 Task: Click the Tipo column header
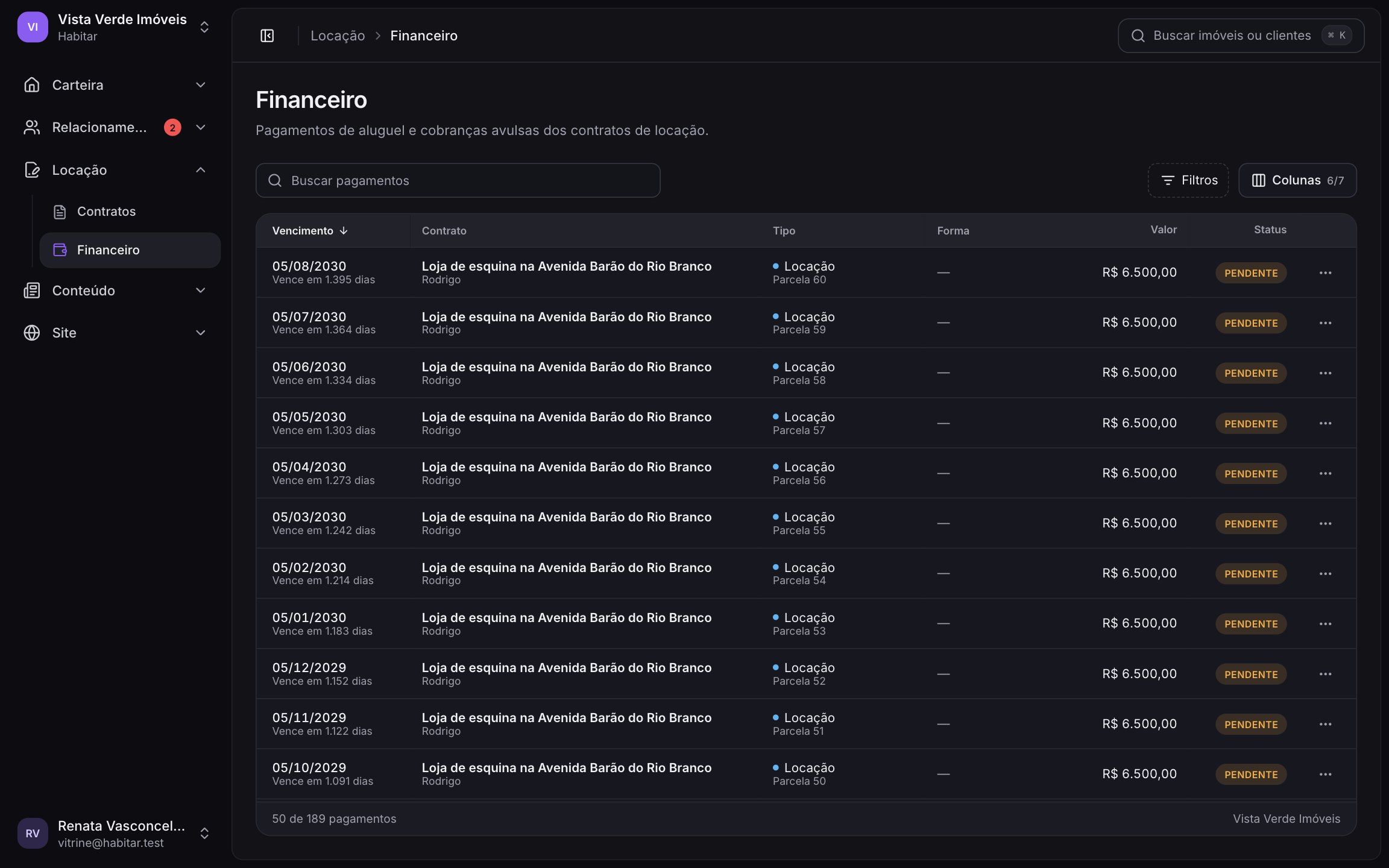tap(784, 231)
